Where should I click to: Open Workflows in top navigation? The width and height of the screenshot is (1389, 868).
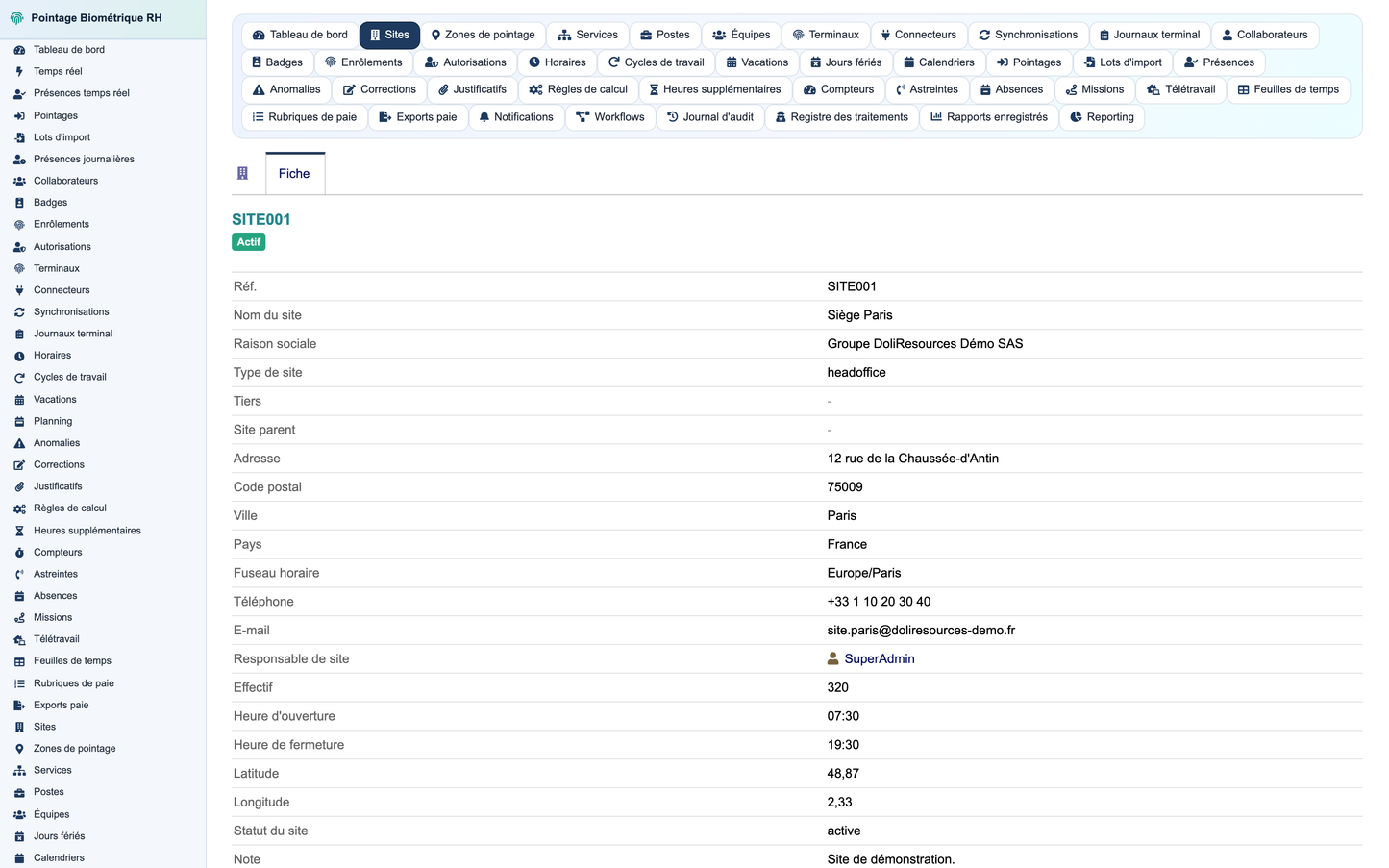tap(610, 117)
